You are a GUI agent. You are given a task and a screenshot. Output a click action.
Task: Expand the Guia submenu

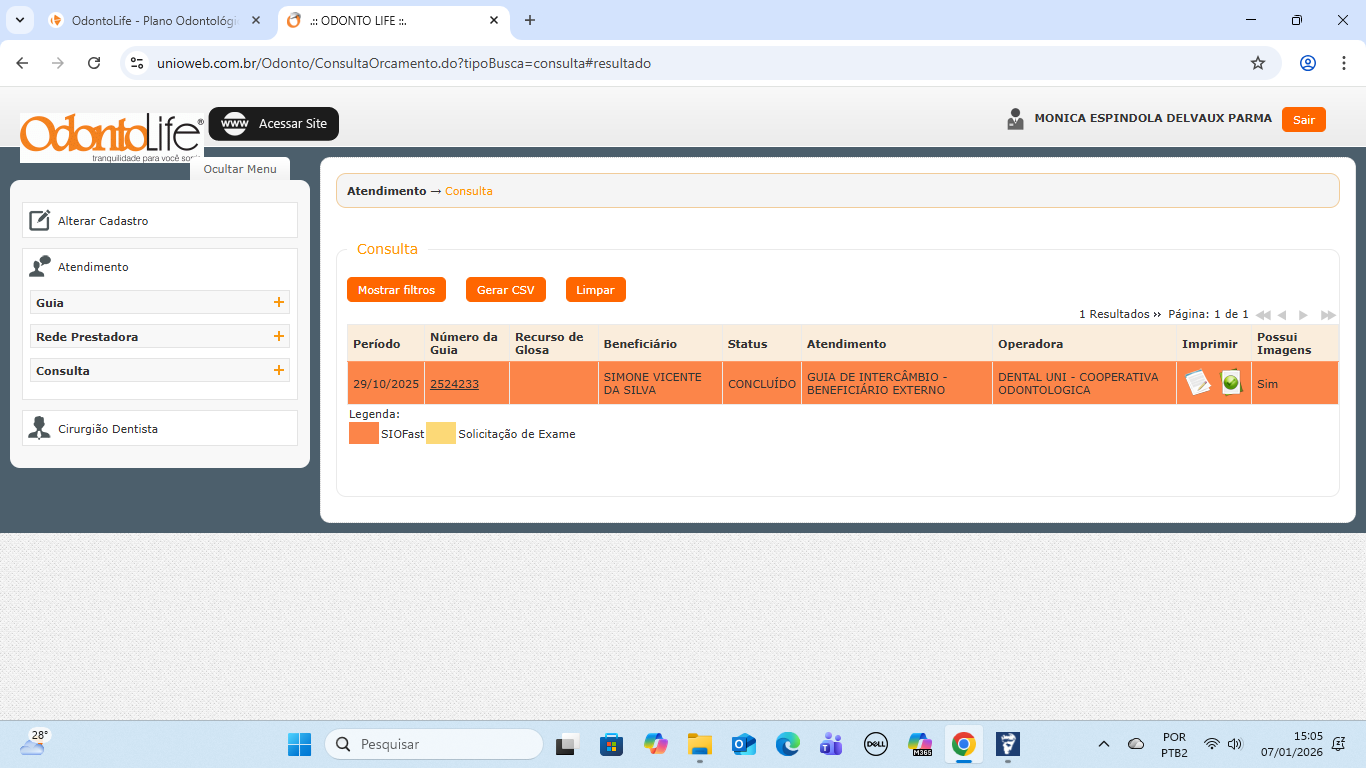click(279, 303)
